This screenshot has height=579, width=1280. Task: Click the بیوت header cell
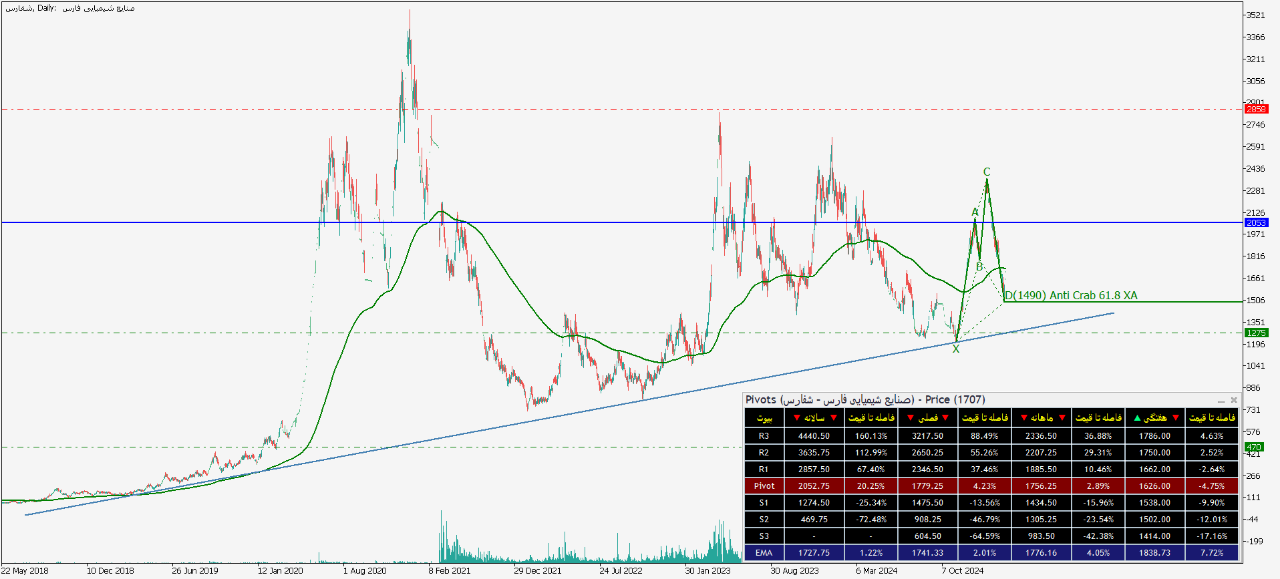pyautogui.click(x=764, y=418)
